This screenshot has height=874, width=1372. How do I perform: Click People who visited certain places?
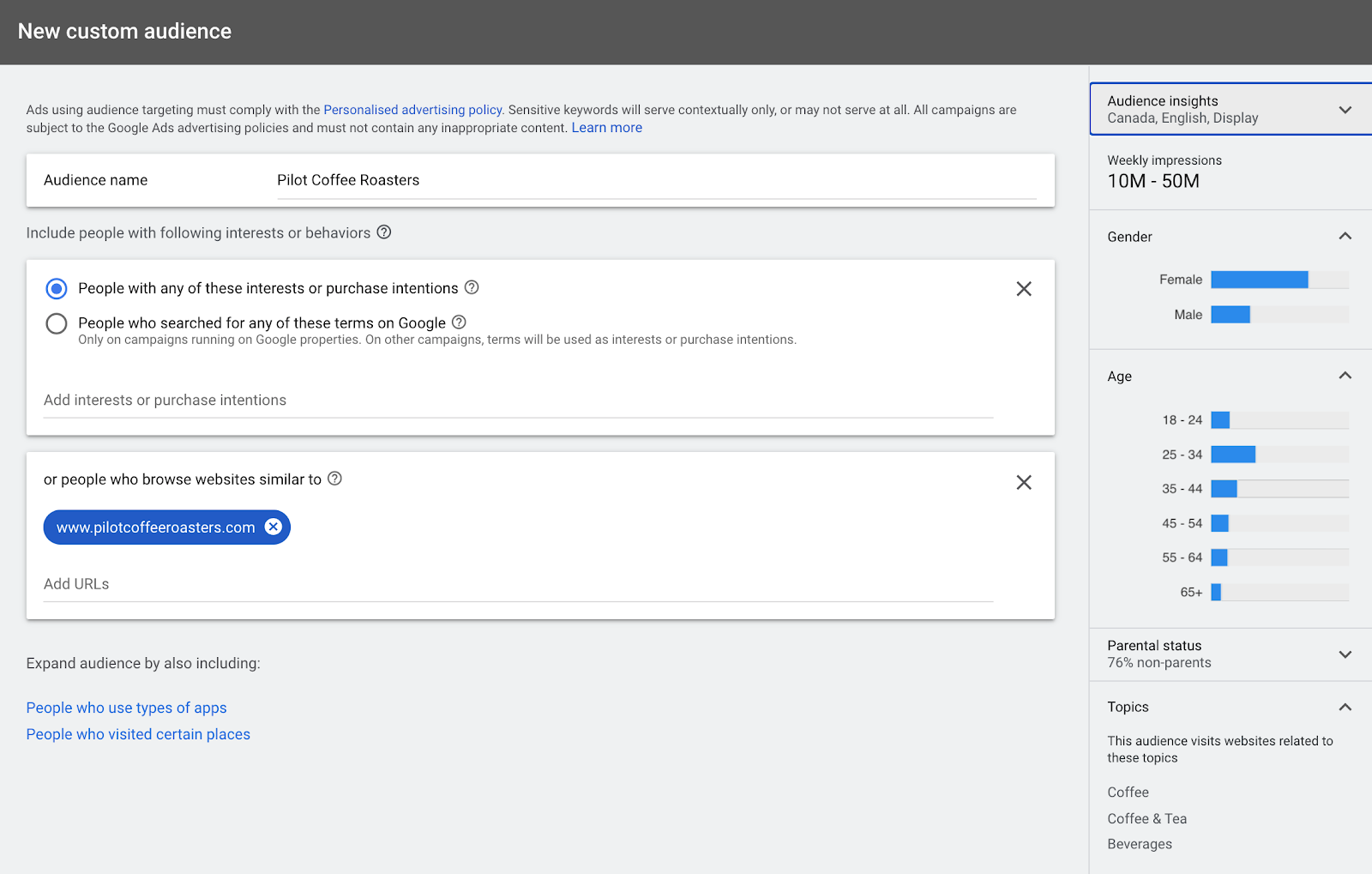pos(138,734)
